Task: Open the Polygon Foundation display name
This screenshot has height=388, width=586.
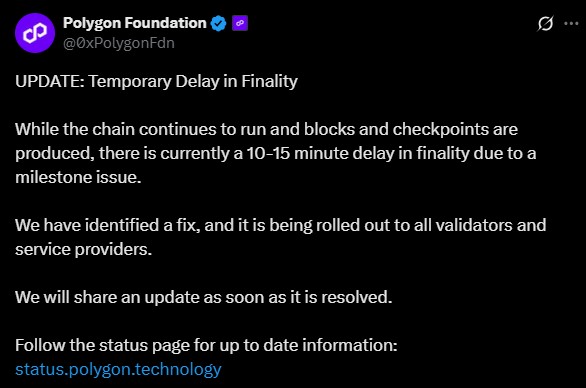Action: coord(135,23)
